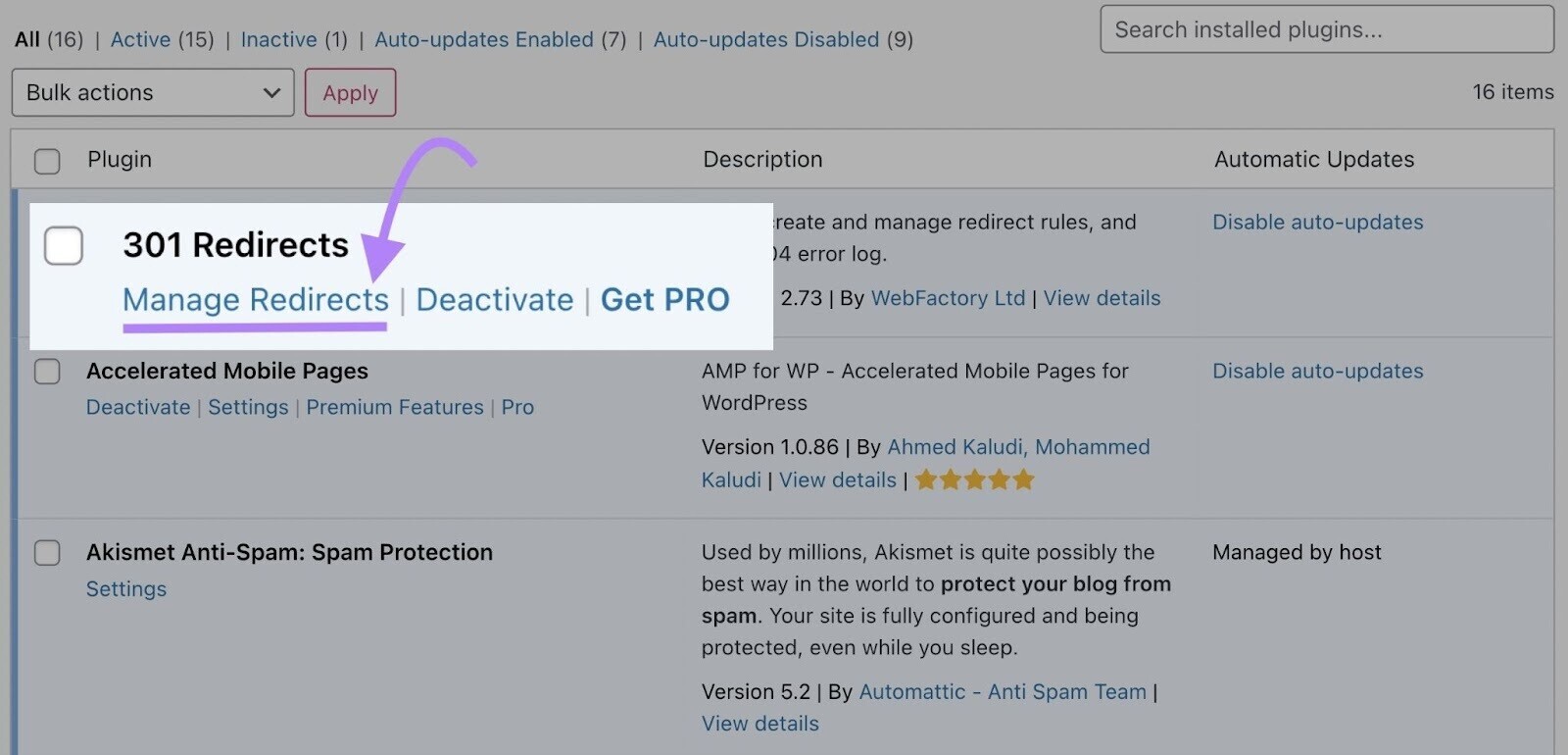Select the All plugins filter tab
The width and height of the screenshot is (1568, 755).
click(27, 38)
